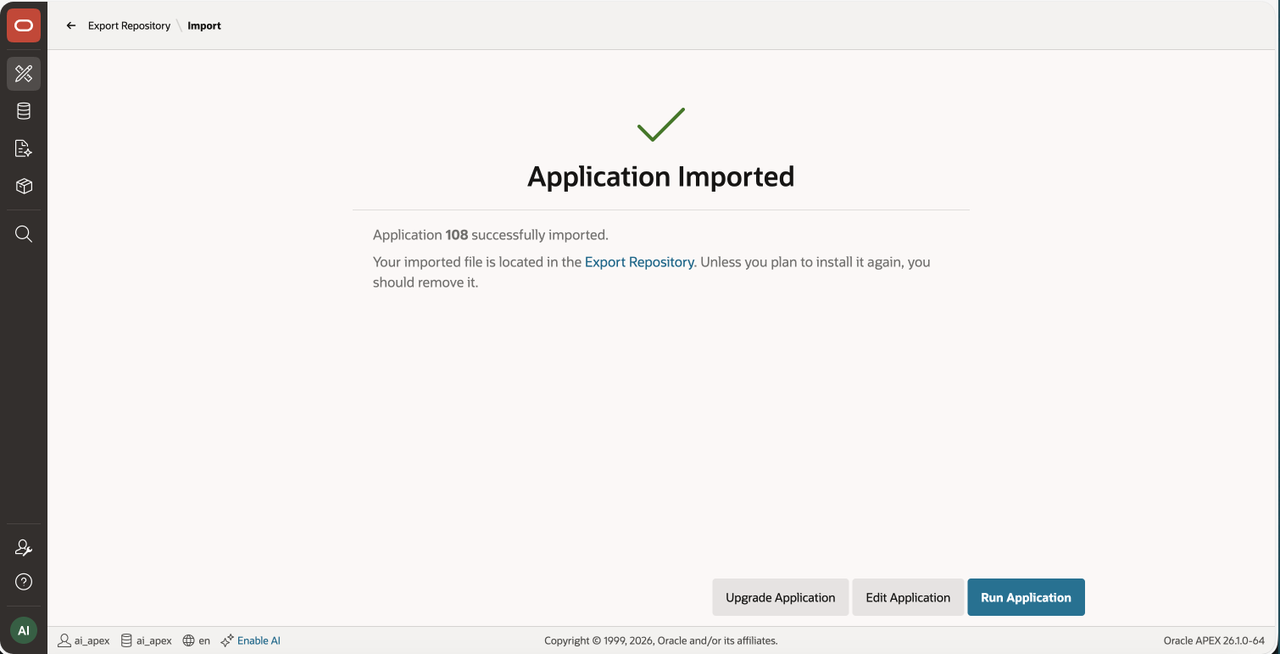Click the Edit Application button
This screenshot has width=1280, height=654.
point(908,597)
